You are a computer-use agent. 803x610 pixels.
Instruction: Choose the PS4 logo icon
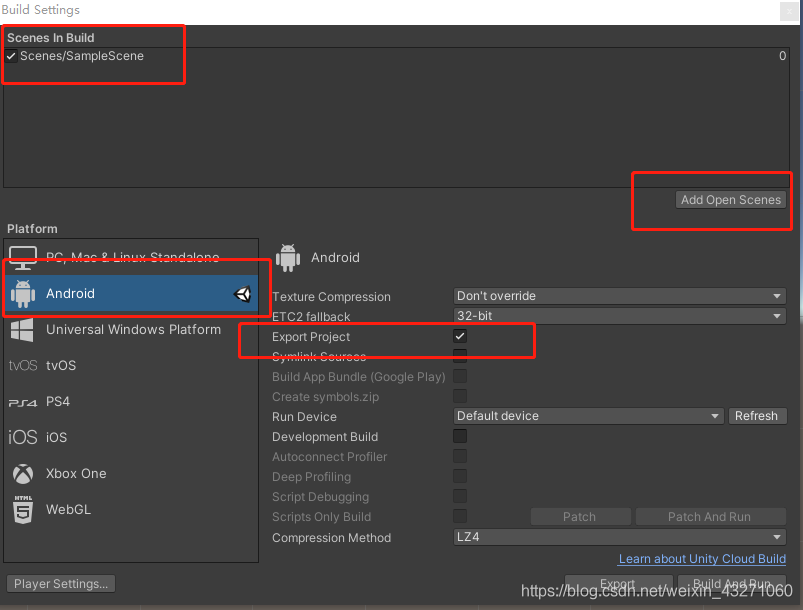coord(23,403)
